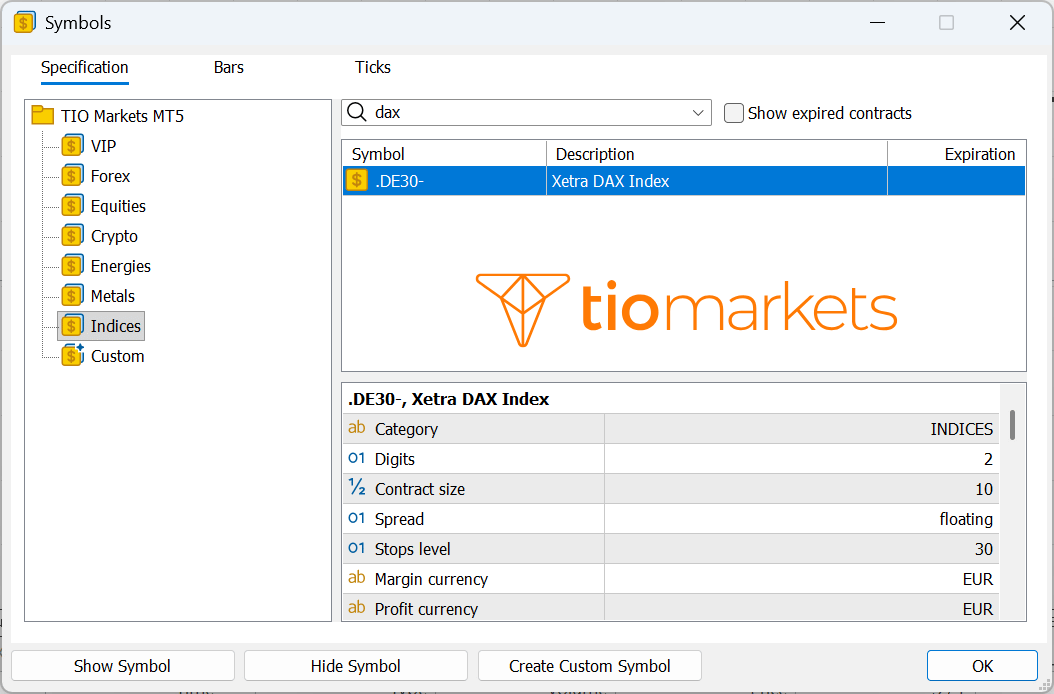The height and width of the screenshot is (694, 1054).
Task: Click the Symbol column header
Action: 444,154
